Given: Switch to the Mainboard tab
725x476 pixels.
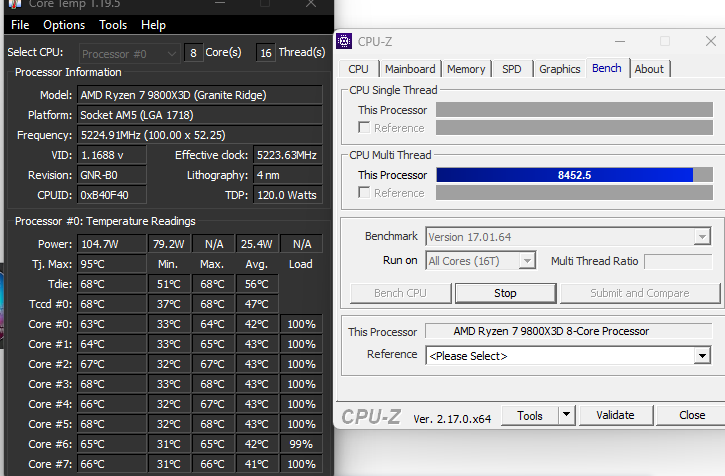Looking at the screenshot, I should pyautogui.click(x=410, y=69).
